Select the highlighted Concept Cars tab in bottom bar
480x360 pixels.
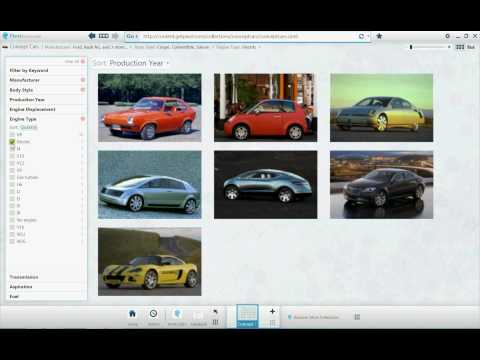247,316
